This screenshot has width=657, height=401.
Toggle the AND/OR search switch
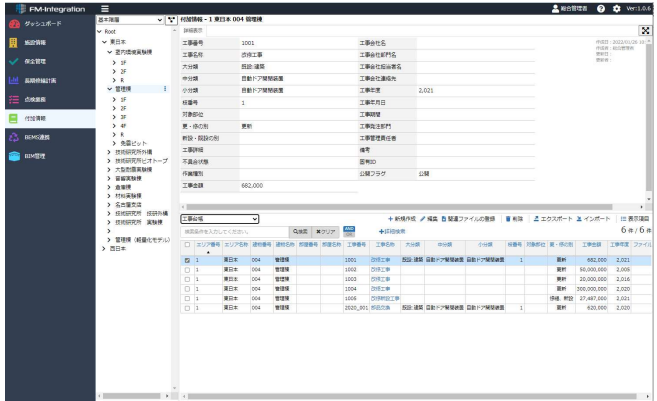pyautogui.click(x=349, y=232)
